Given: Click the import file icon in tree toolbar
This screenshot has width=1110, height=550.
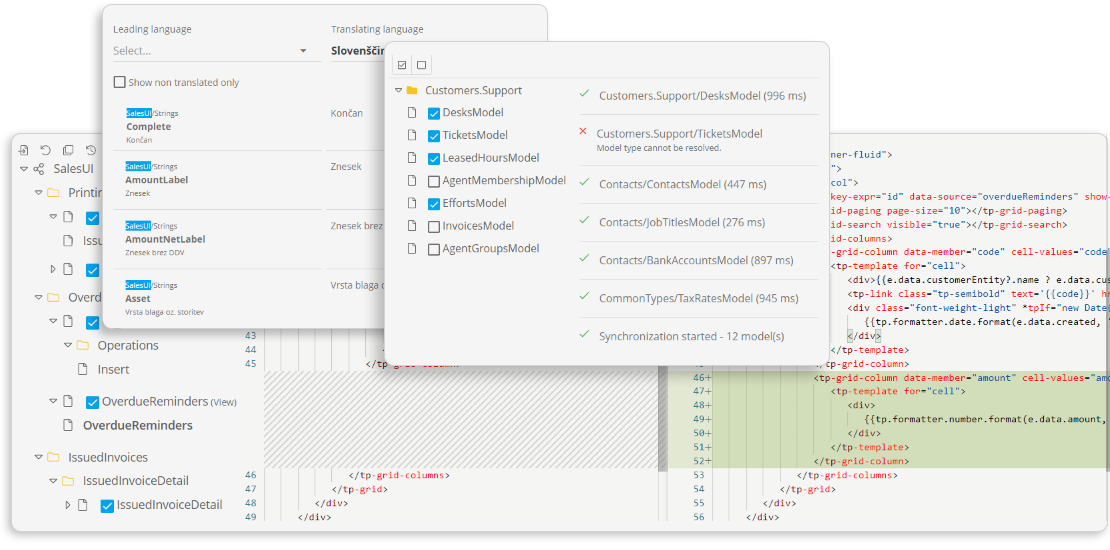Looking at the screenshot, I should click(24, 150).
